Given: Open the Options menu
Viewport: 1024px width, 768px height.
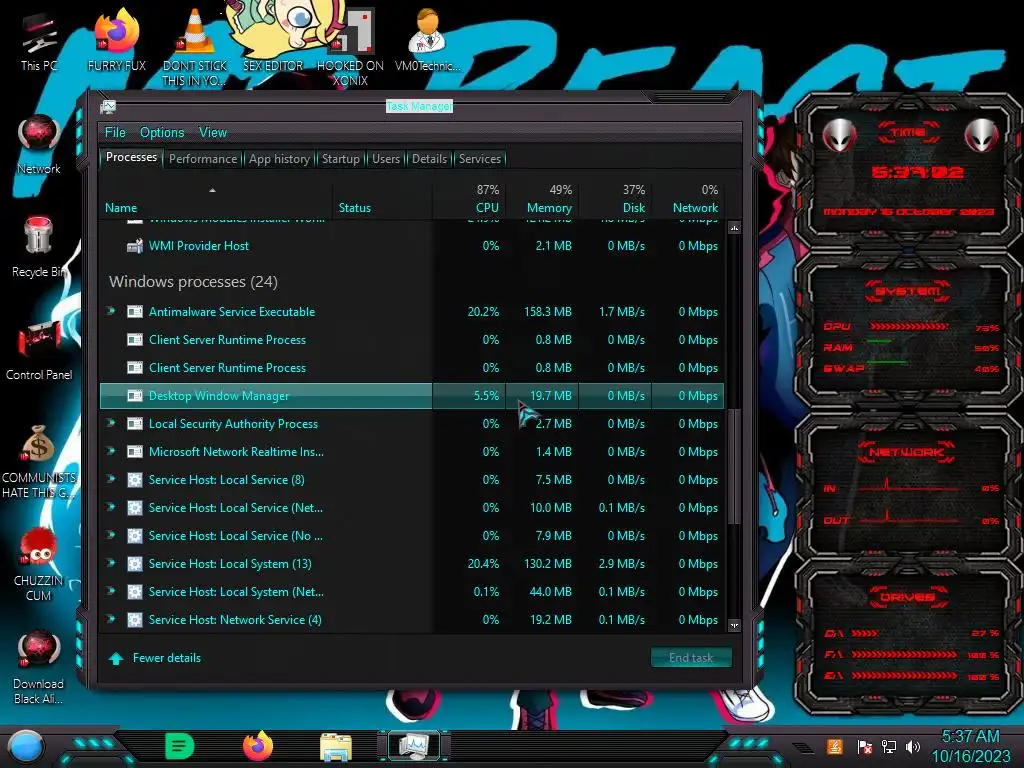Looking at the screenshot, I should click(162, 133).
